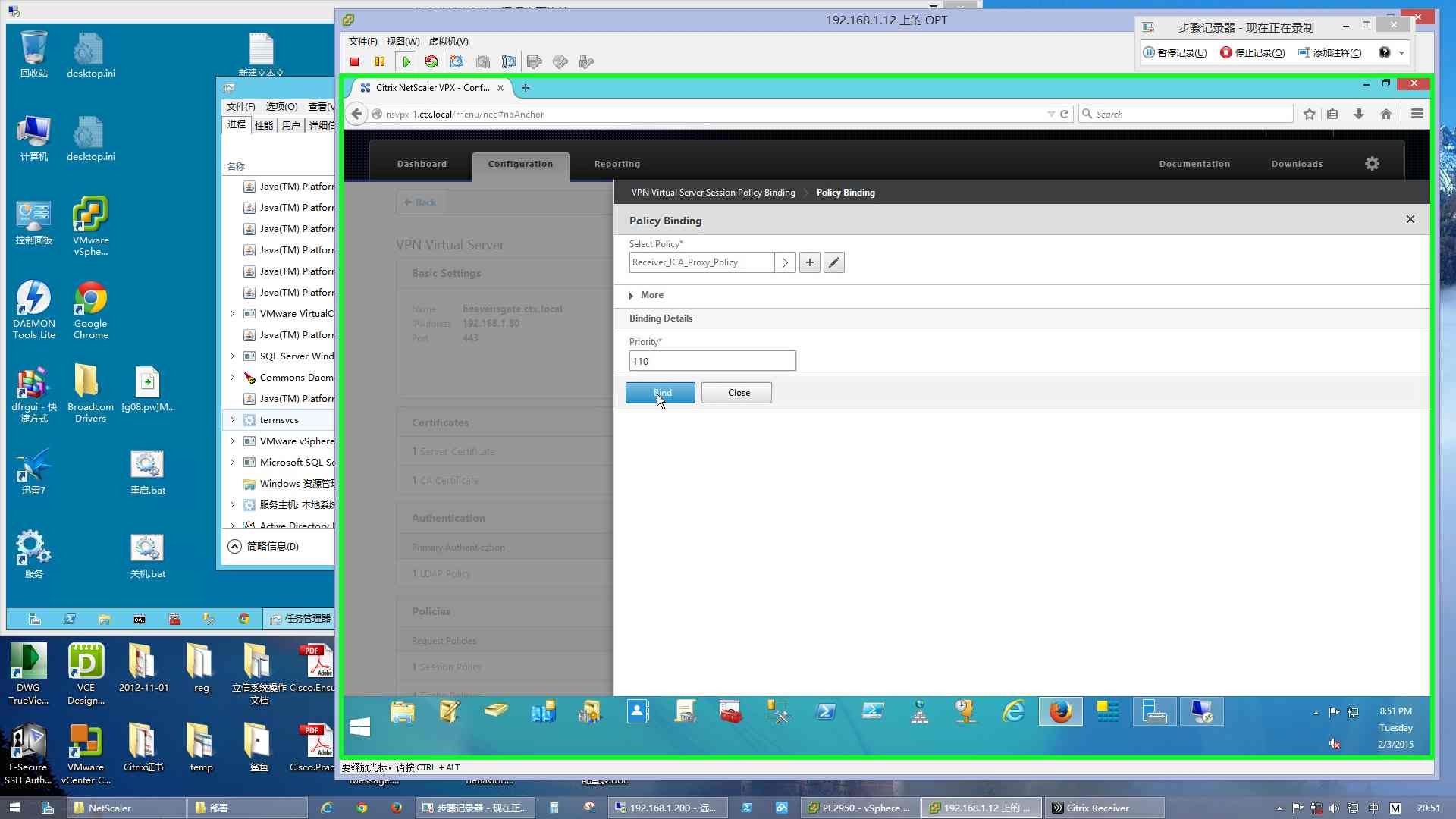Expand Microsoft SQL Se process row
The height and width of the screenshot is (819, 1456).
click(232, 462)
